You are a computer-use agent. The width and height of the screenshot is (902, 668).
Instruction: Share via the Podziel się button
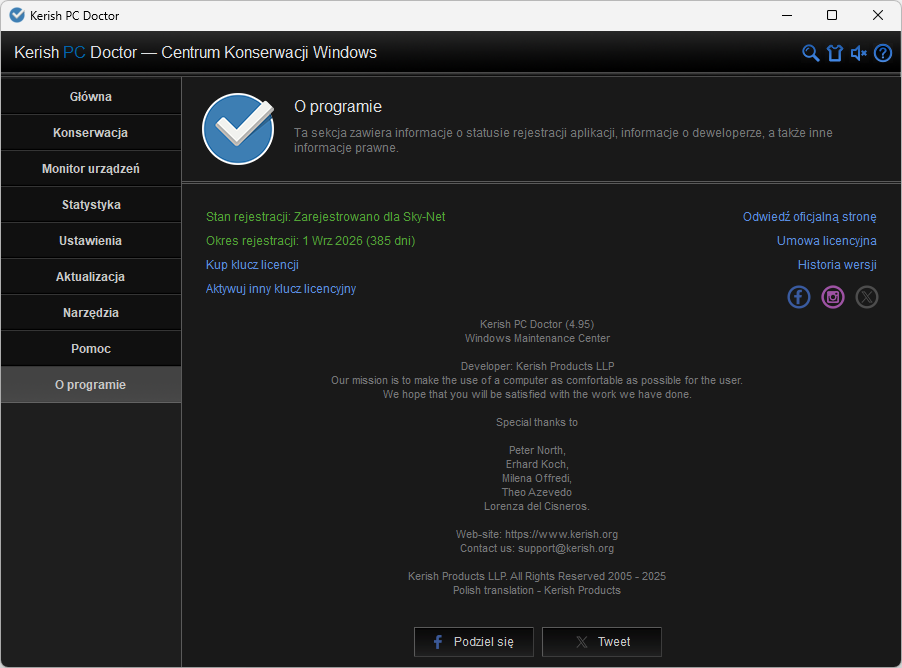point(473,642)
